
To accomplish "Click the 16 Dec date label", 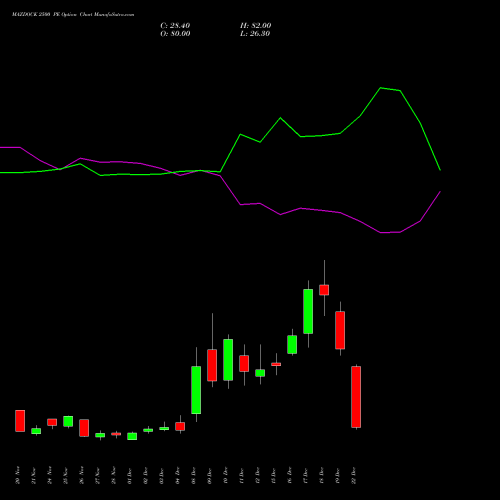I will [290, 475].
